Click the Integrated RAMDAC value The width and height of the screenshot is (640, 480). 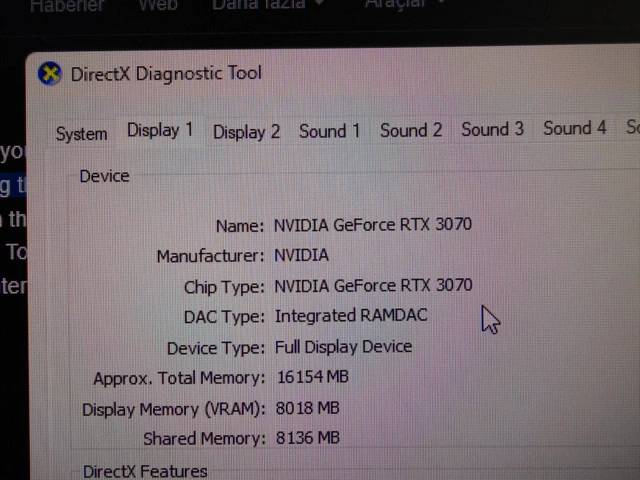click(351, 316)
